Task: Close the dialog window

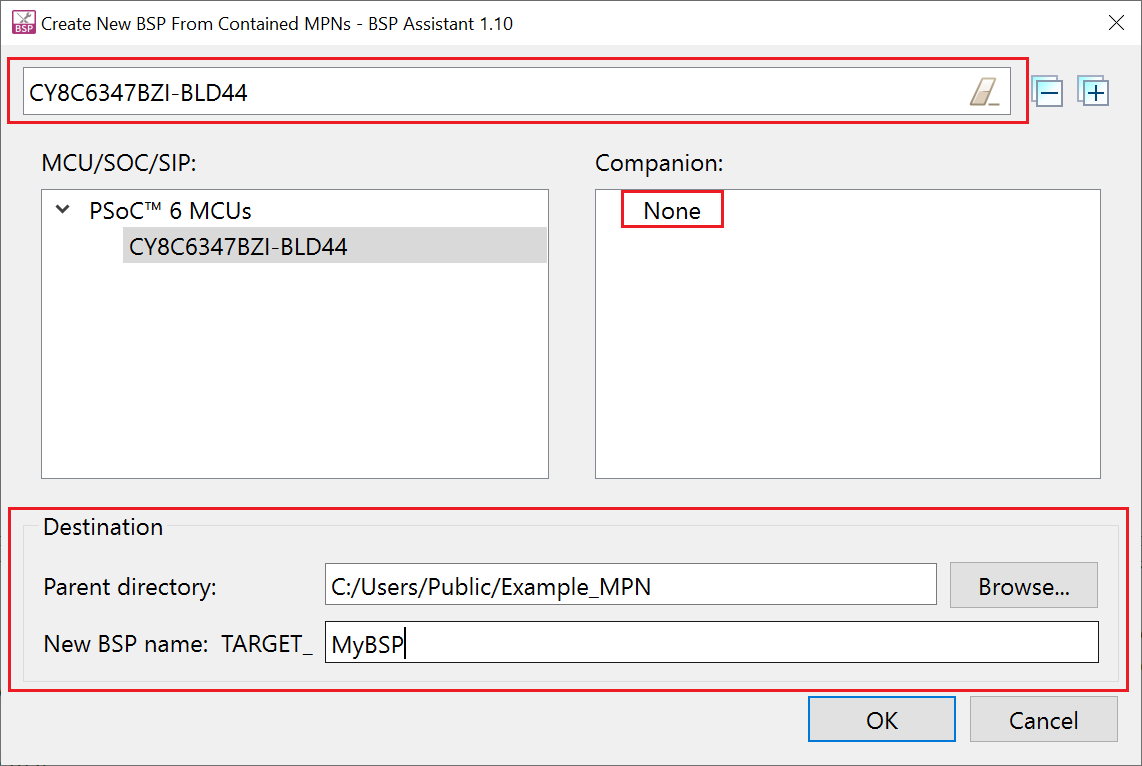Action: coord(1116,23)
